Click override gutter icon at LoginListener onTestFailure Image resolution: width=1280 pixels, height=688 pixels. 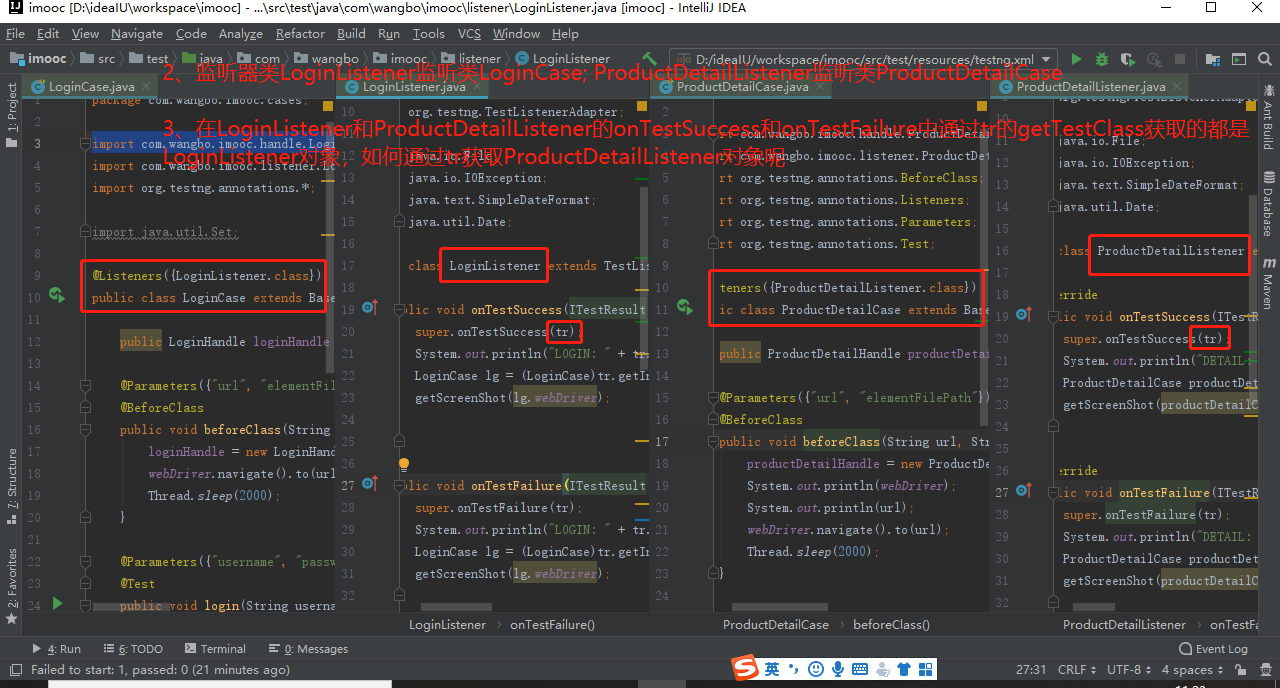[x=369, y=483]
